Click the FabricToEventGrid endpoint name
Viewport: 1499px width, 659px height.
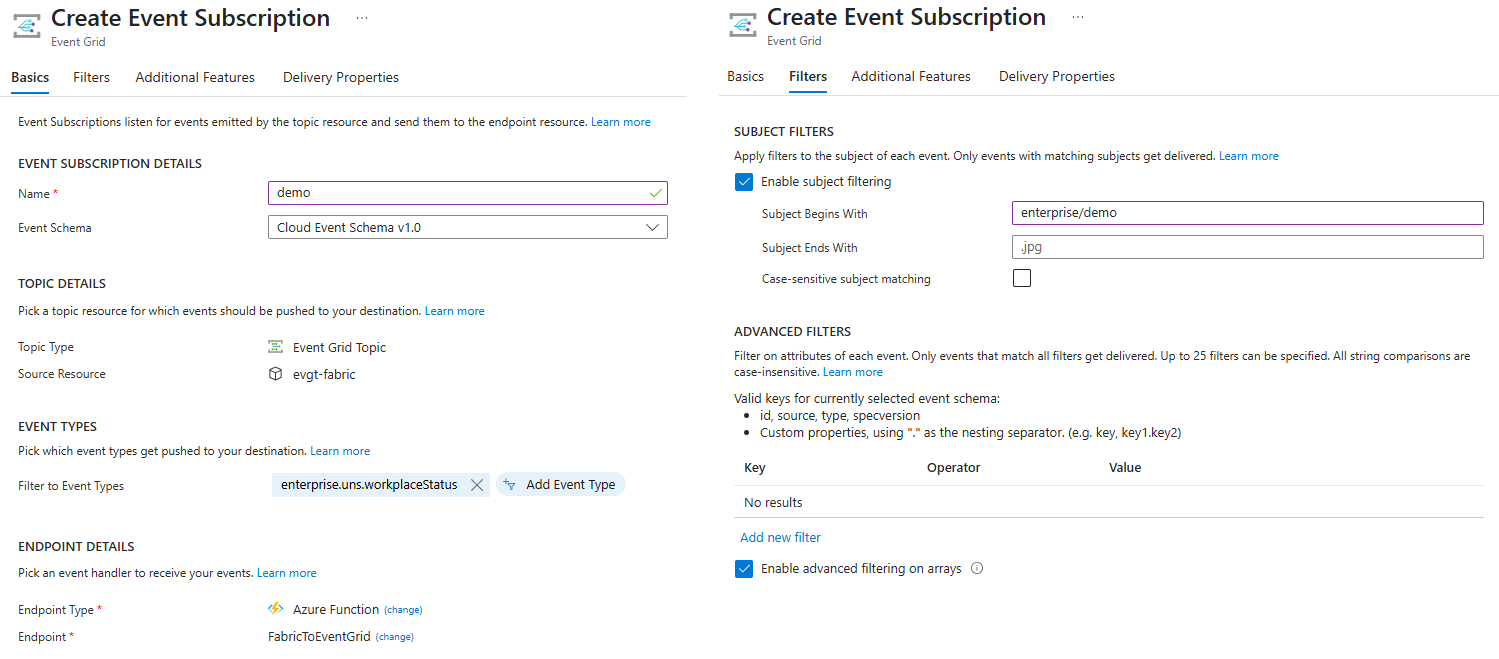[319, 637]
